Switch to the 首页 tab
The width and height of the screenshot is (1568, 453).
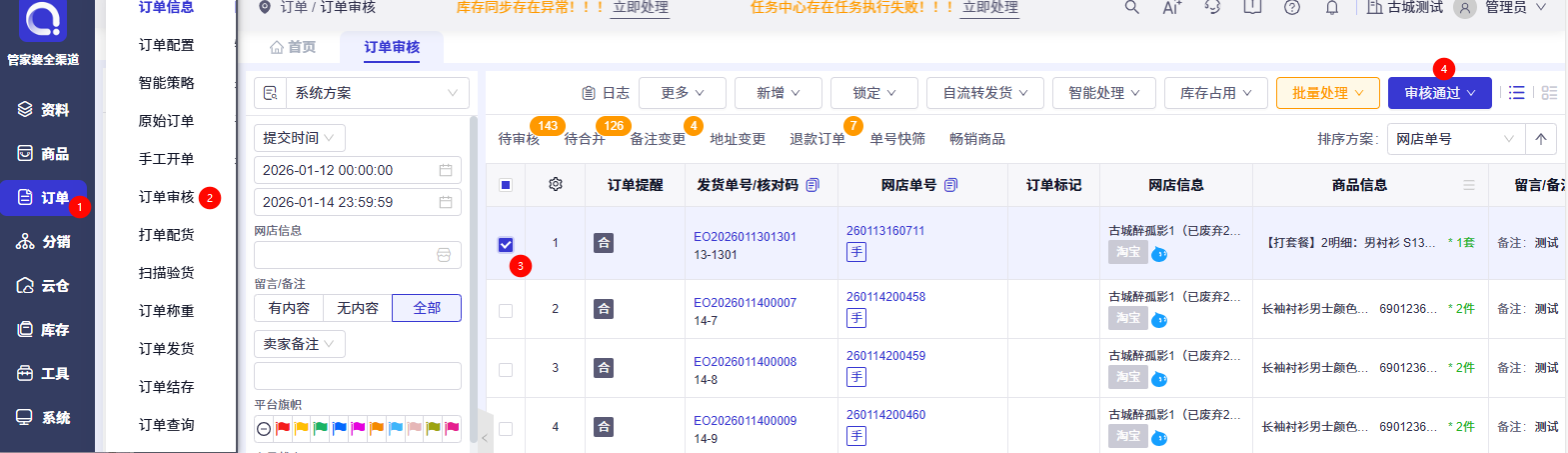293,47
